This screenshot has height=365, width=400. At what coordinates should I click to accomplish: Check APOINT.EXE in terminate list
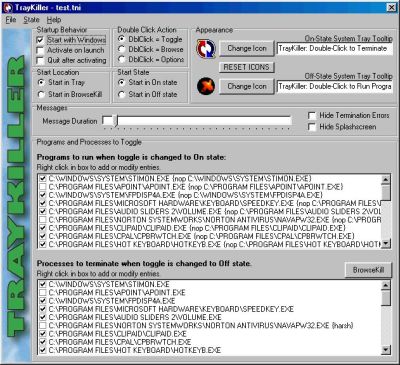[x=43, y=293]
